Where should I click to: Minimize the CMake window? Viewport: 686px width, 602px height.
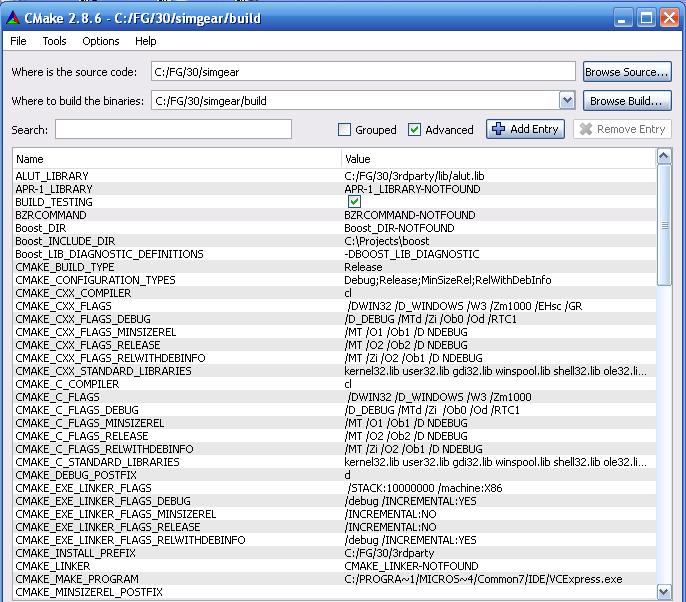pos(623,17)
